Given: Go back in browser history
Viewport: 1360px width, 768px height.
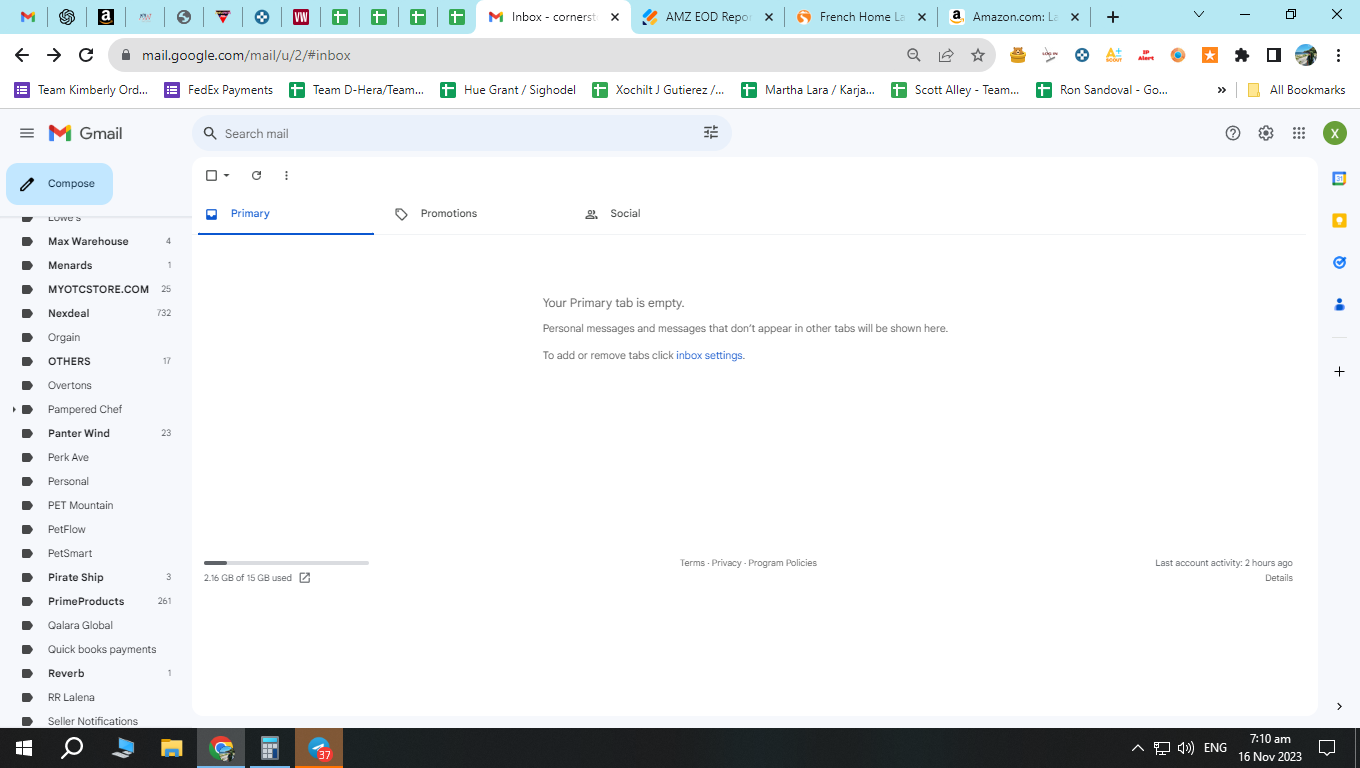Looking at the screenshot, I should coord(22,55).
